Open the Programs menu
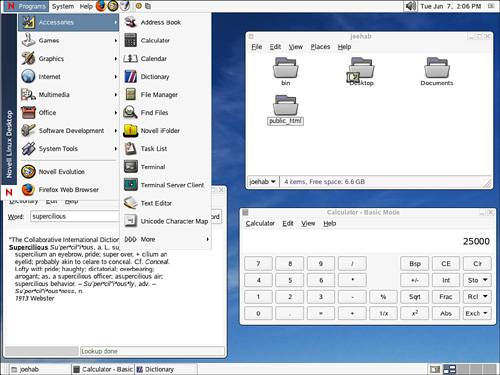500x375 pixels. (27, 6)
